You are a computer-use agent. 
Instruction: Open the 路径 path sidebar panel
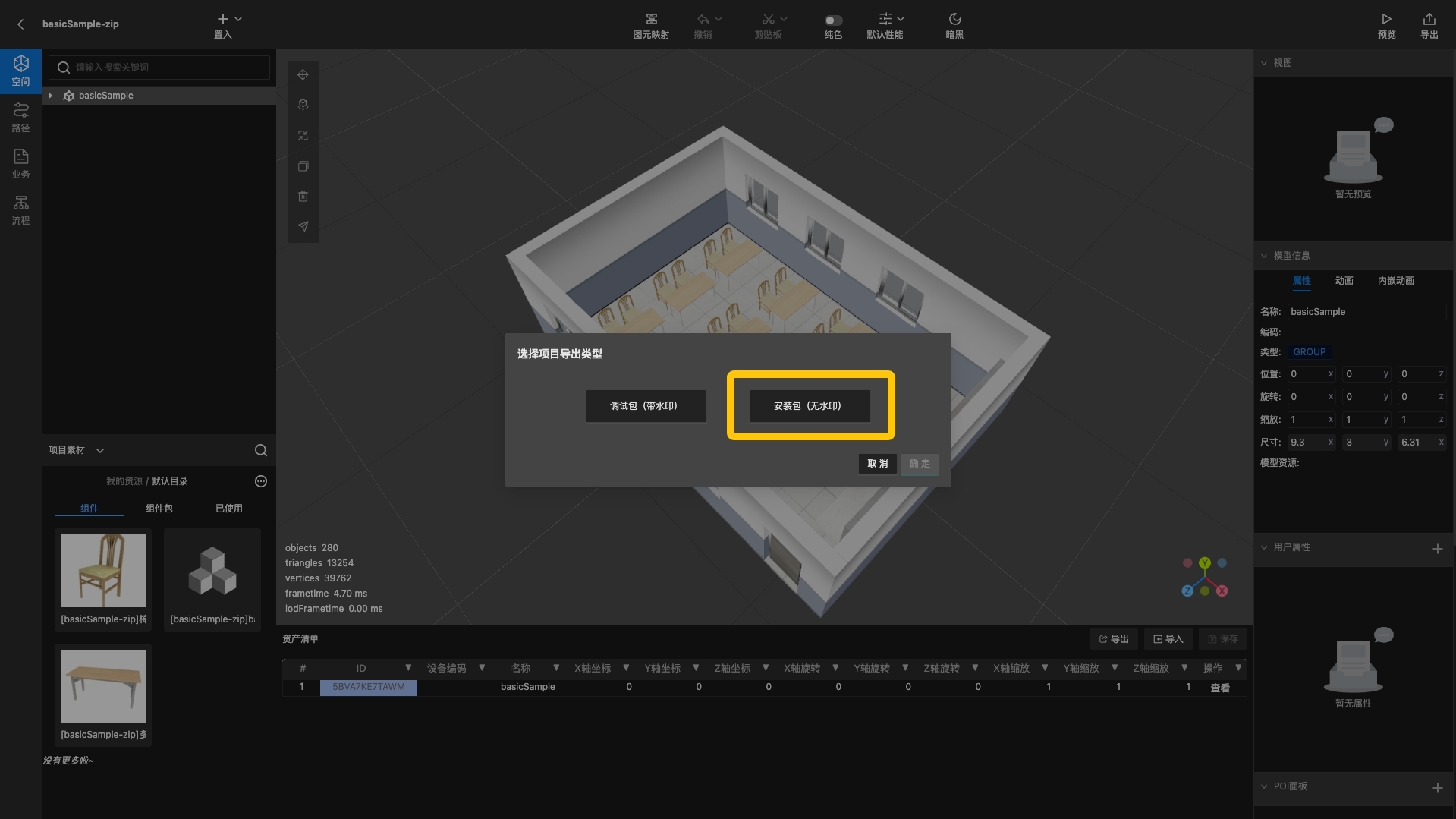tap(20, 117)
